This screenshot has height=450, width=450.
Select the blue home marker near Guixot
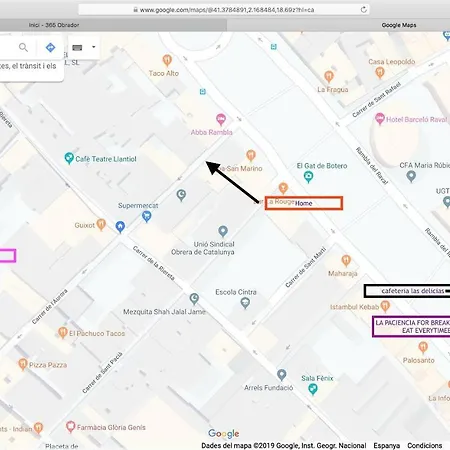[120, 227]
